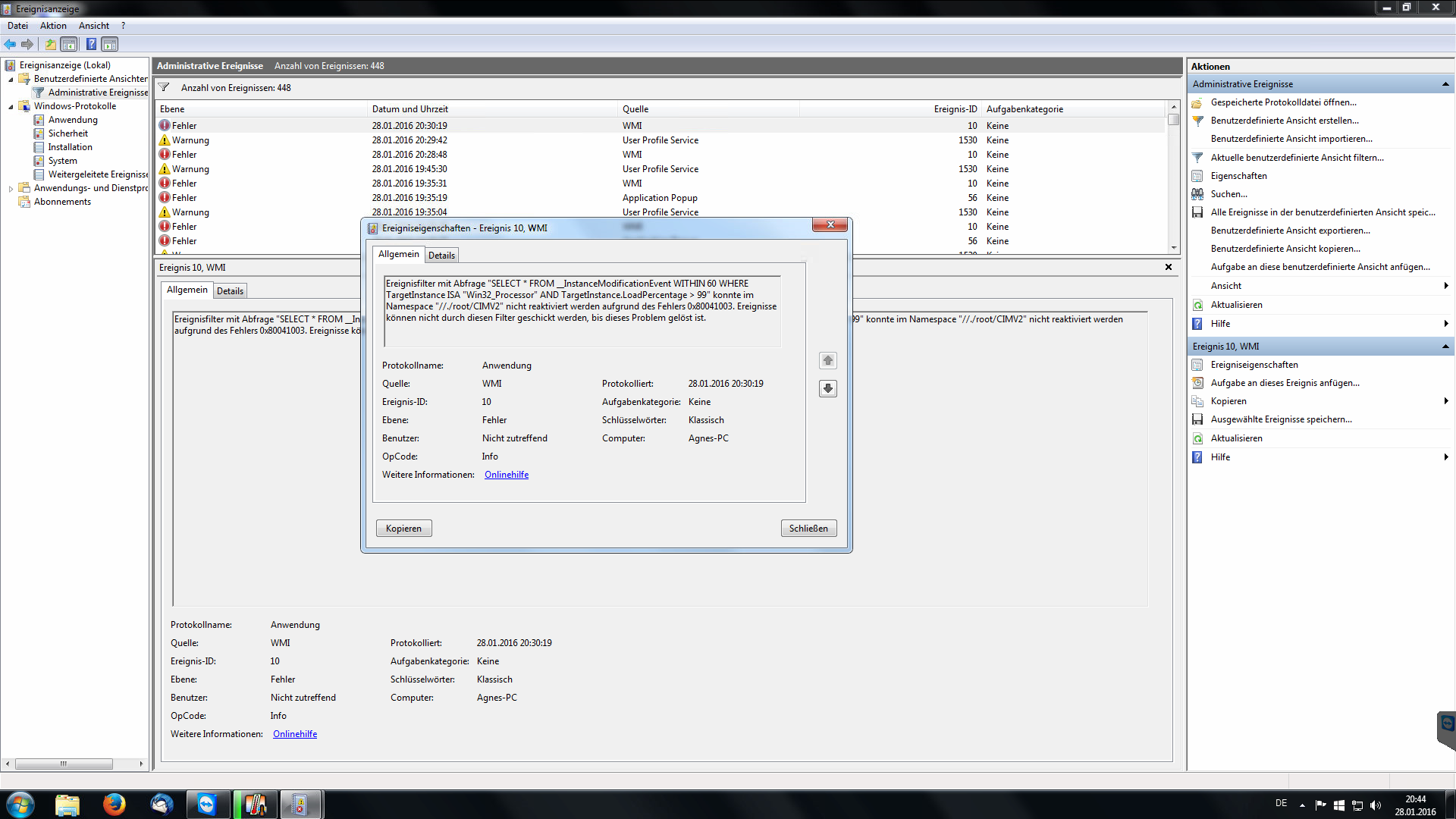Show next event with dialog down arrow
Viewport: 1456px width, 819px height.
click(828, 388)
